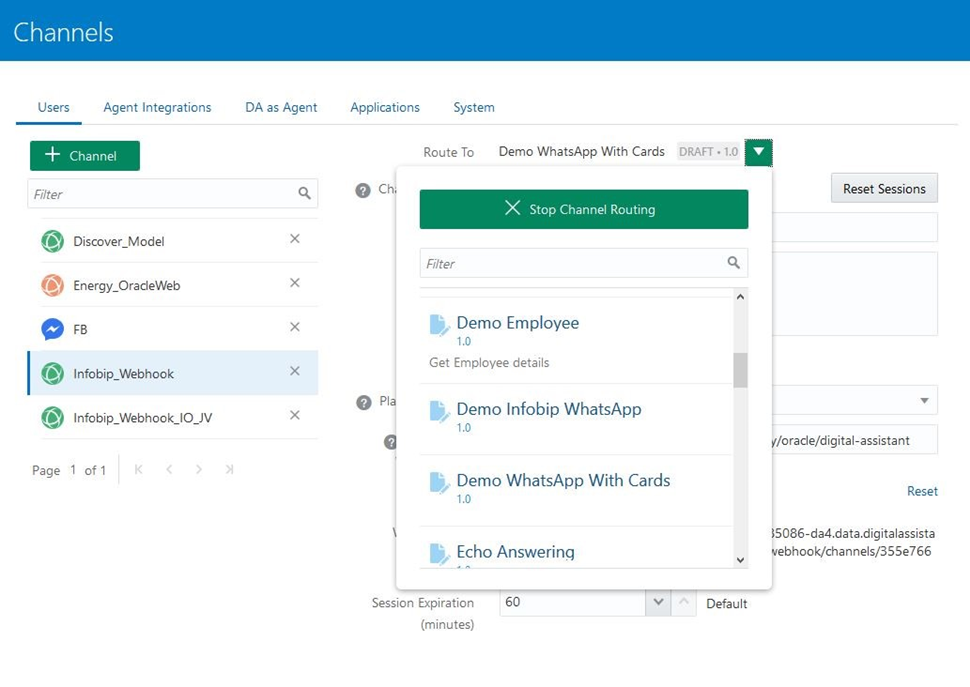Click the help icon beside Platform field
This screenshot has width=970, height=687.
click(364, 402)
